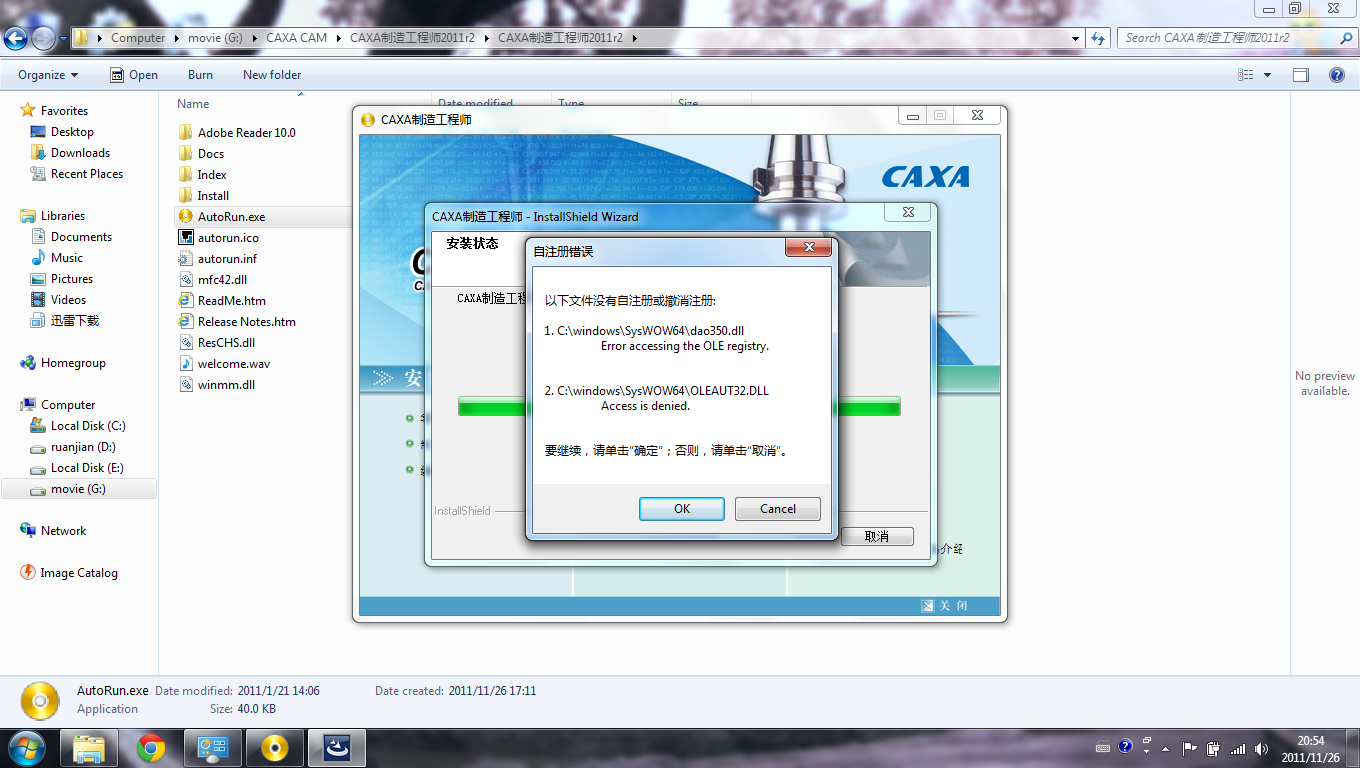
Task: Click Open in the Explorer toolbar
Action: [134, 75]
